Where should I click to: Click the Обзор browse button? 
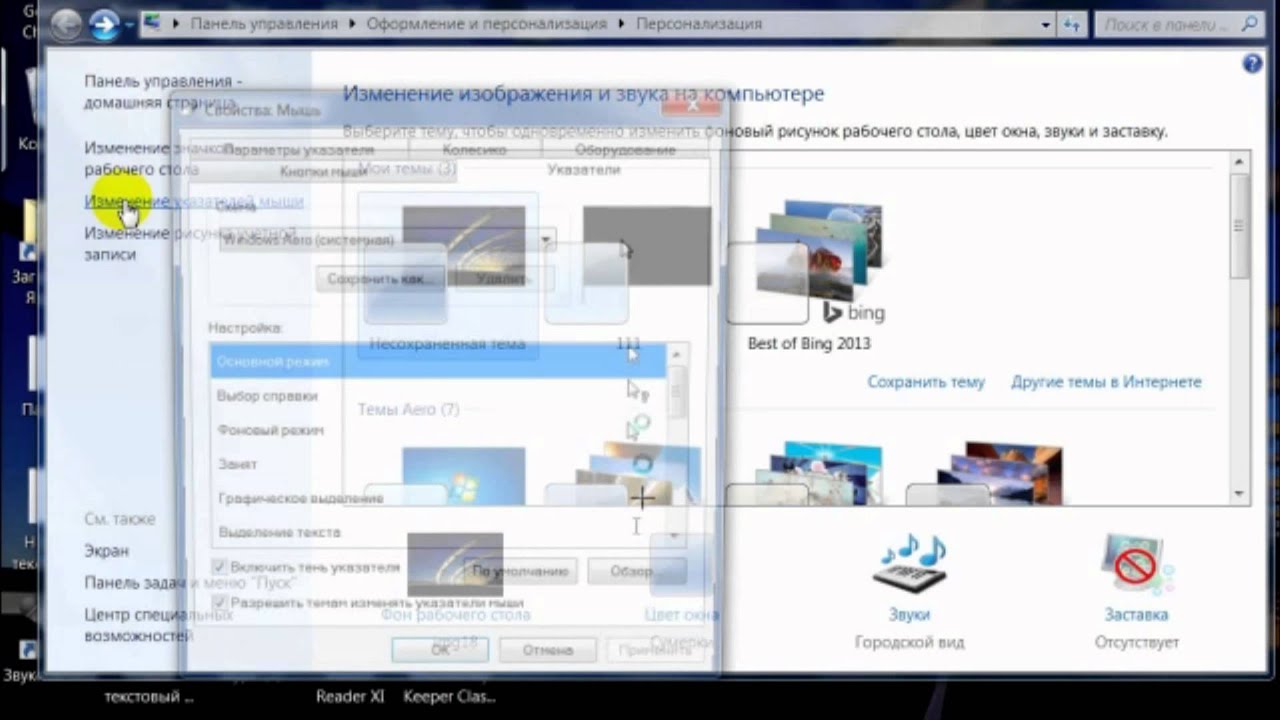coord(635,571)
